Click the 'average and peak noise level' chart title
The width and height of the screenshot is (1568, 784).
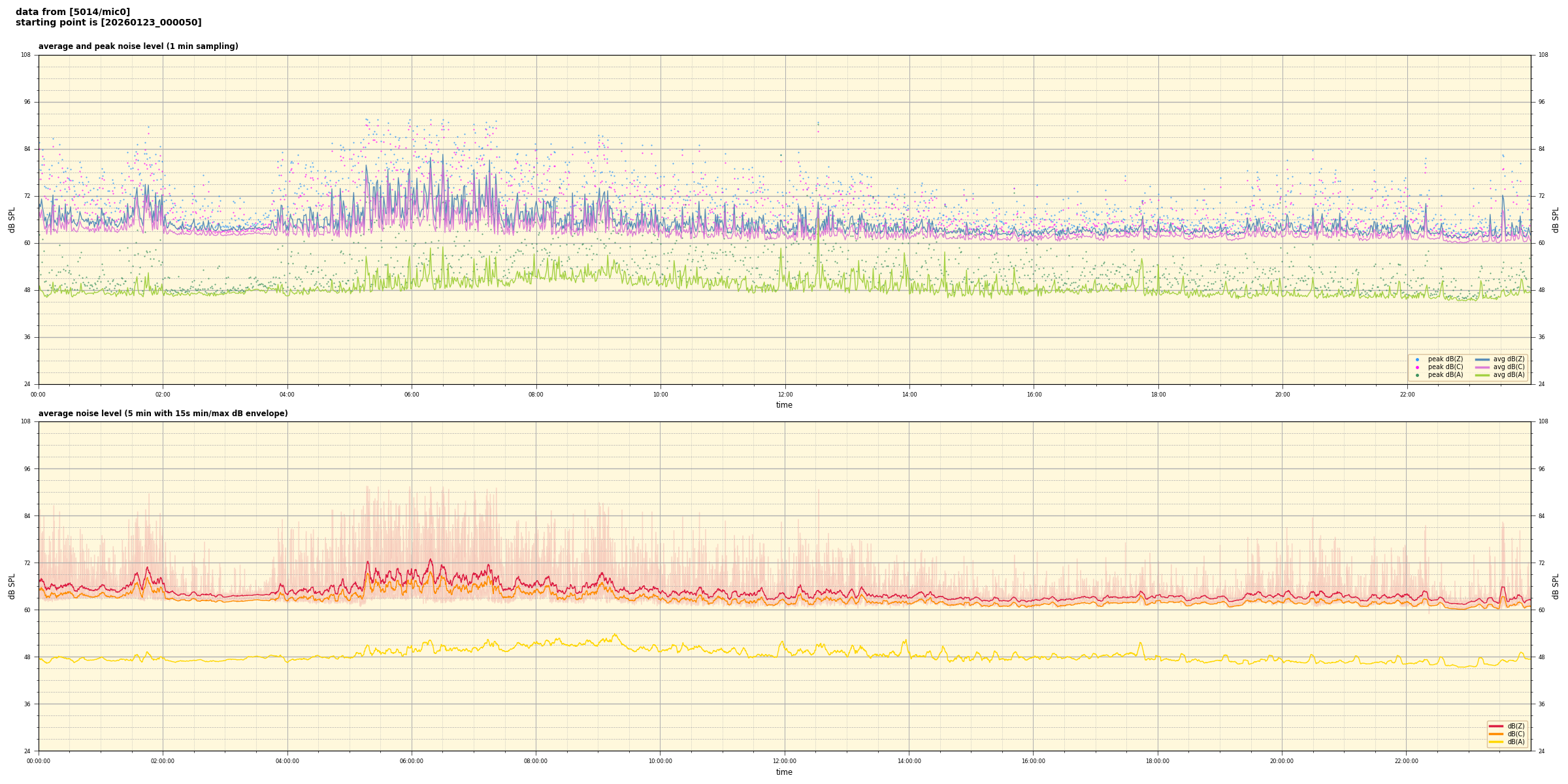(x=138, y=46)
